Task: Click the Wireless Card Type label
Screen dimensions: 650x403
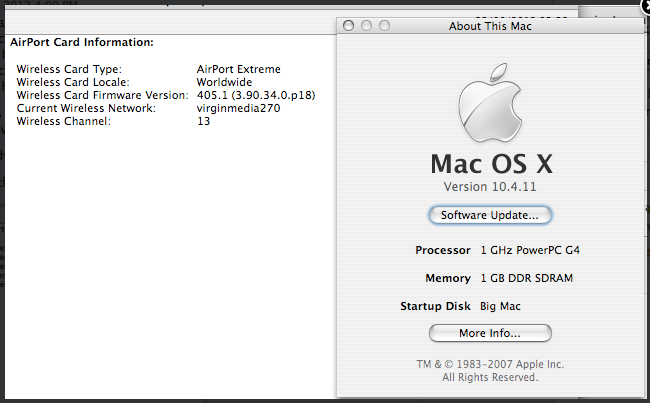Action: point(69,69)
